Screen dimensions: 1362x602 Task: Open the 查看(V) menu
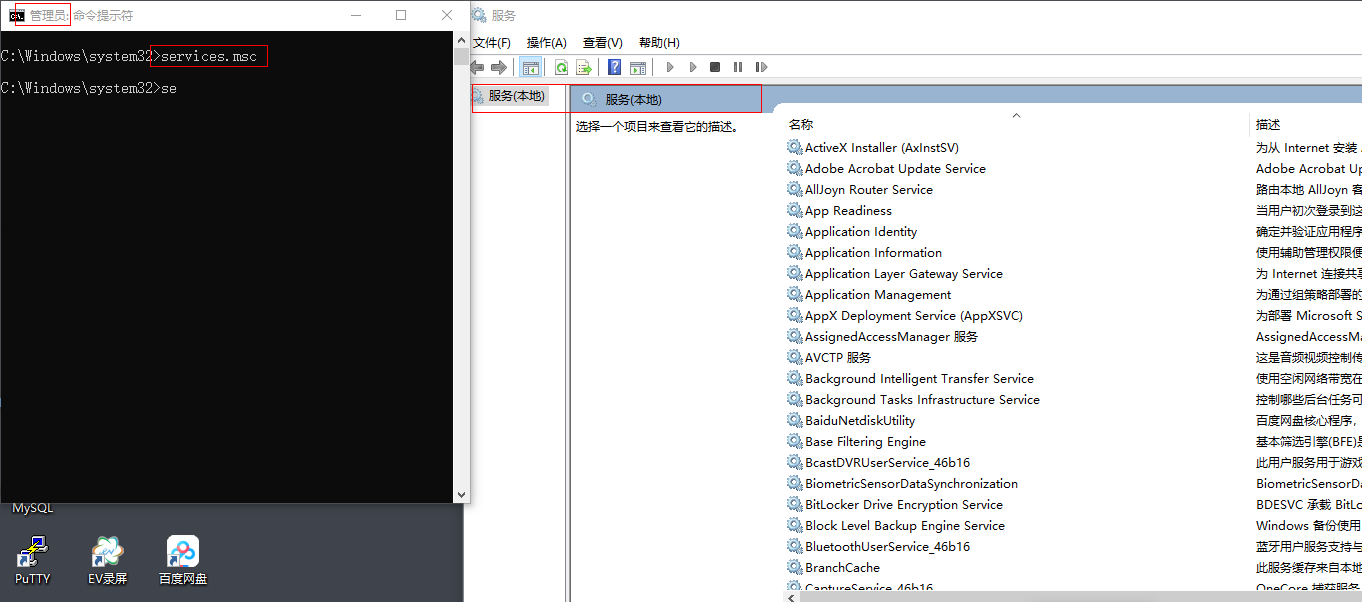(x=602, y=42)
